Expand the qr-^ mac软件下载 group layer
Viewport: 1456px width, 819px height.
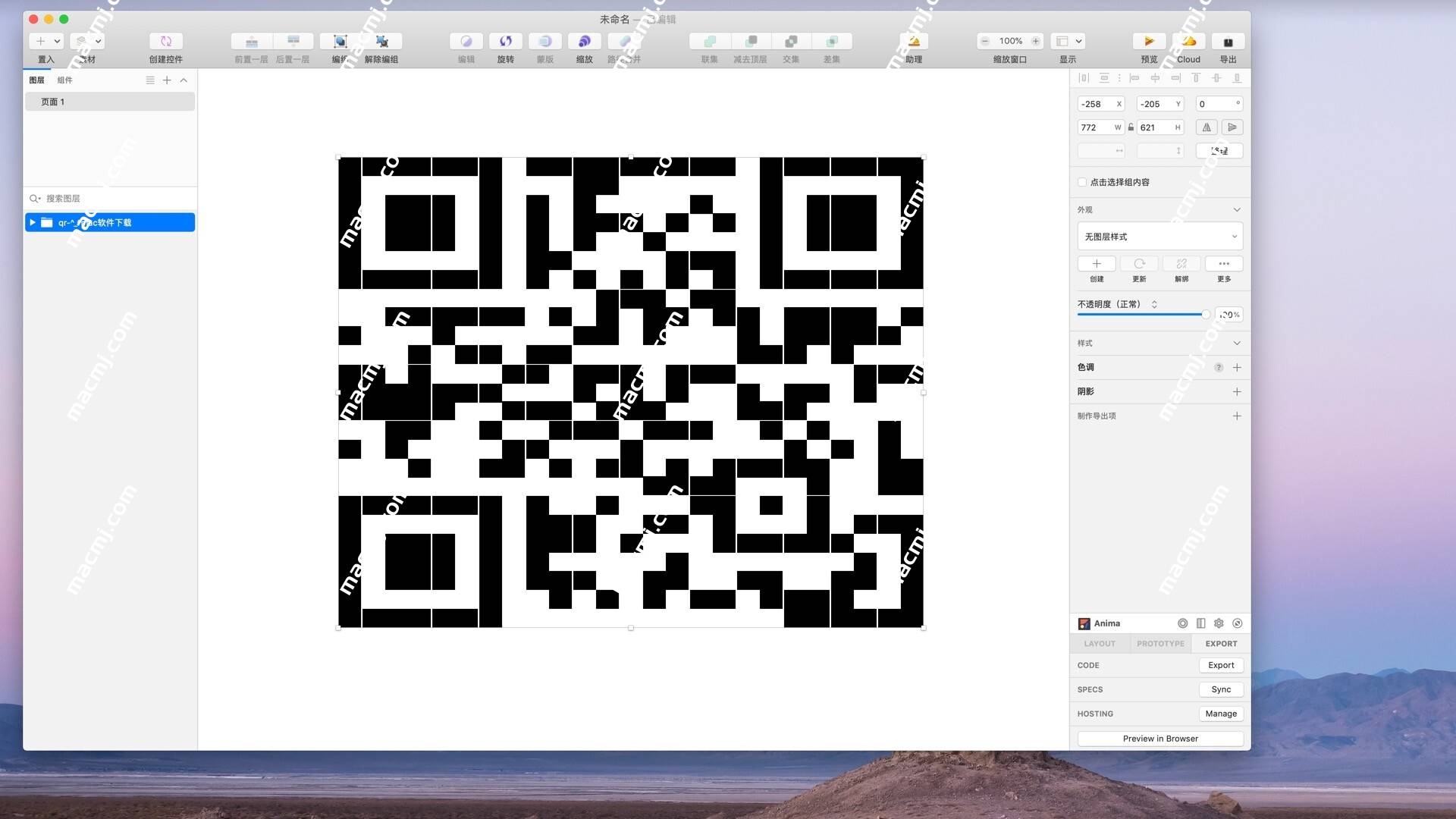tap(33, 222)
